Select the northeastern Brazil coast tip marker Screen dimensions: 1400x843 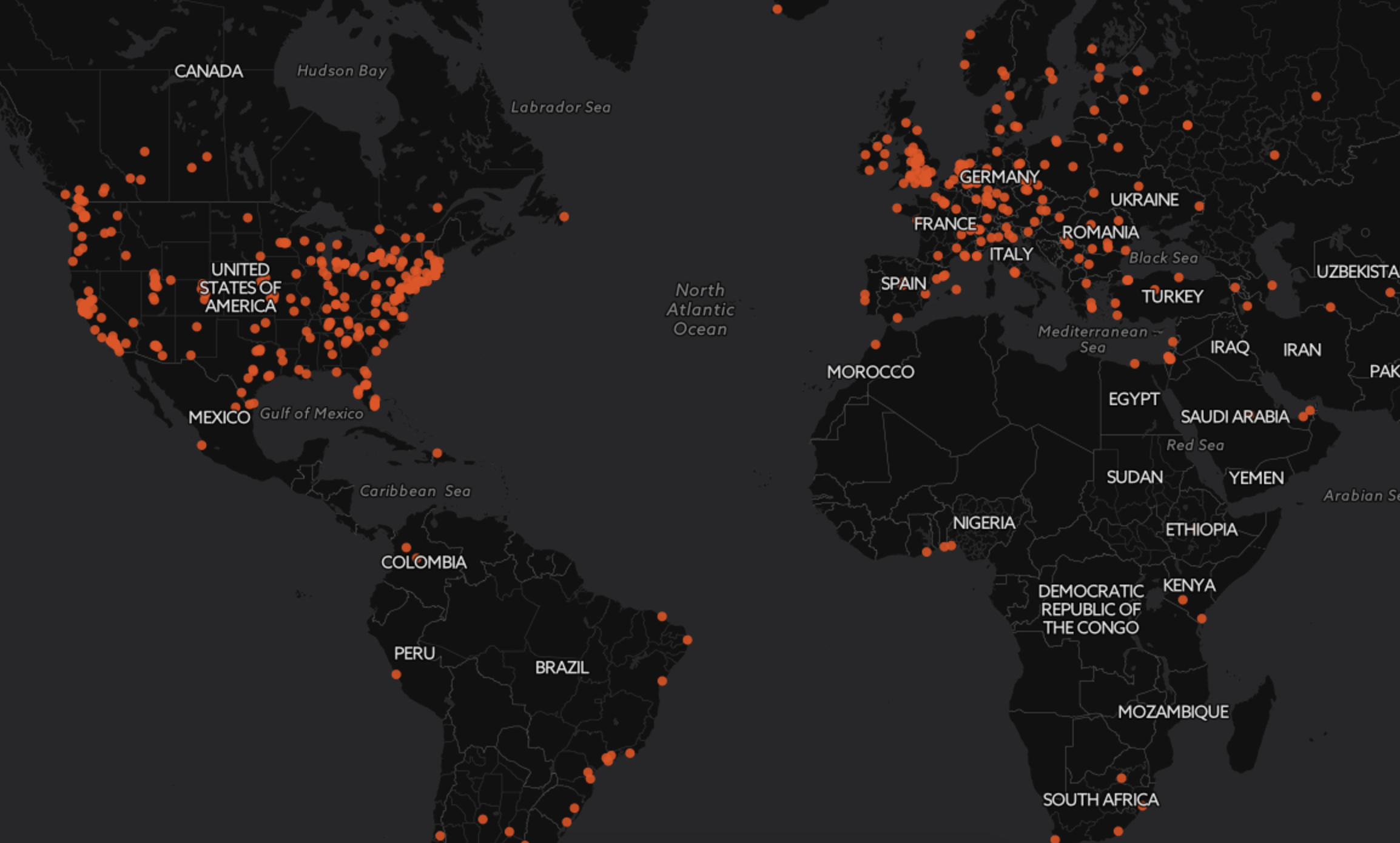click(687, 640)
